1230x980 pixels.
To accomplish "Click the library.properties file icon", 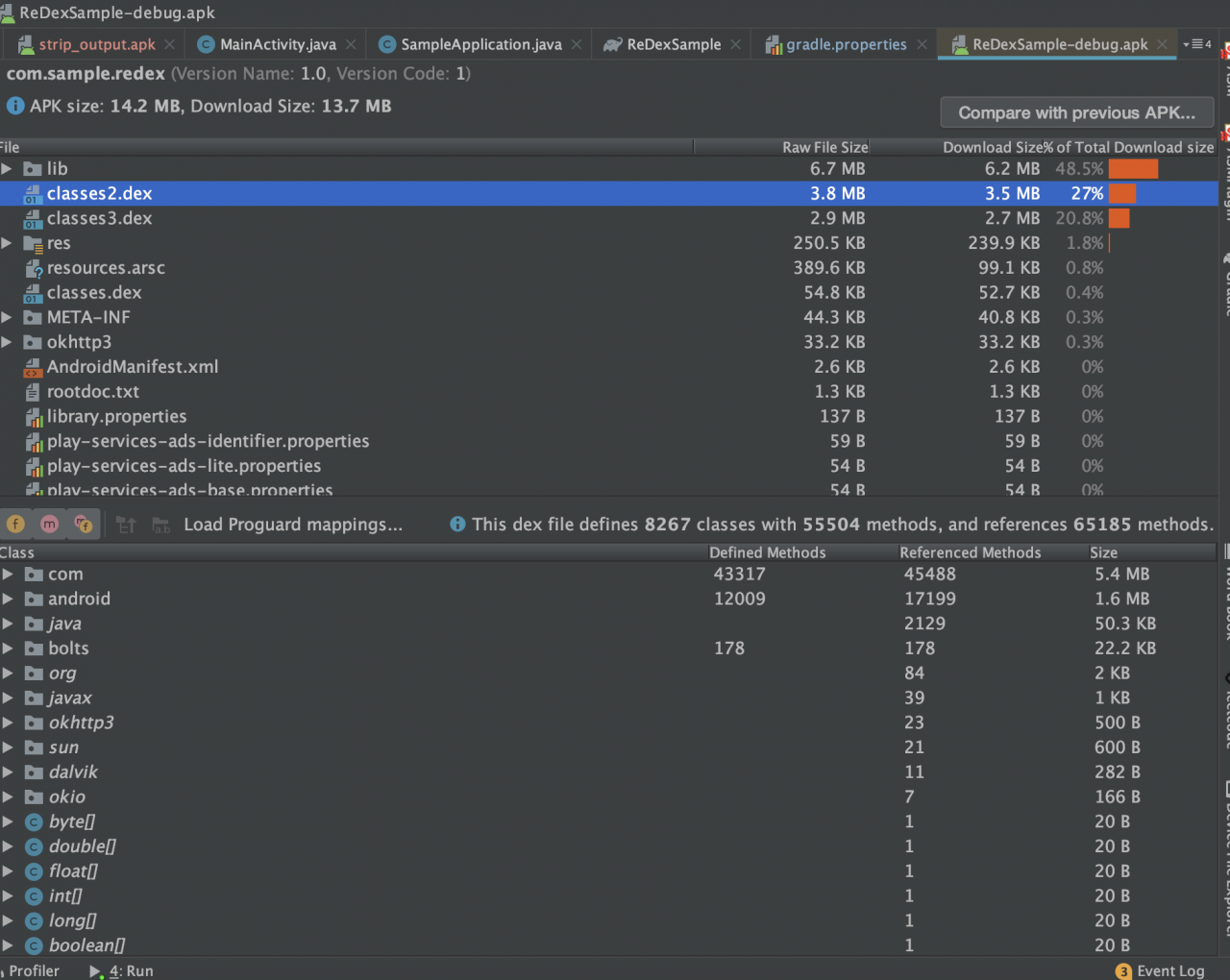I will (33, 417).
